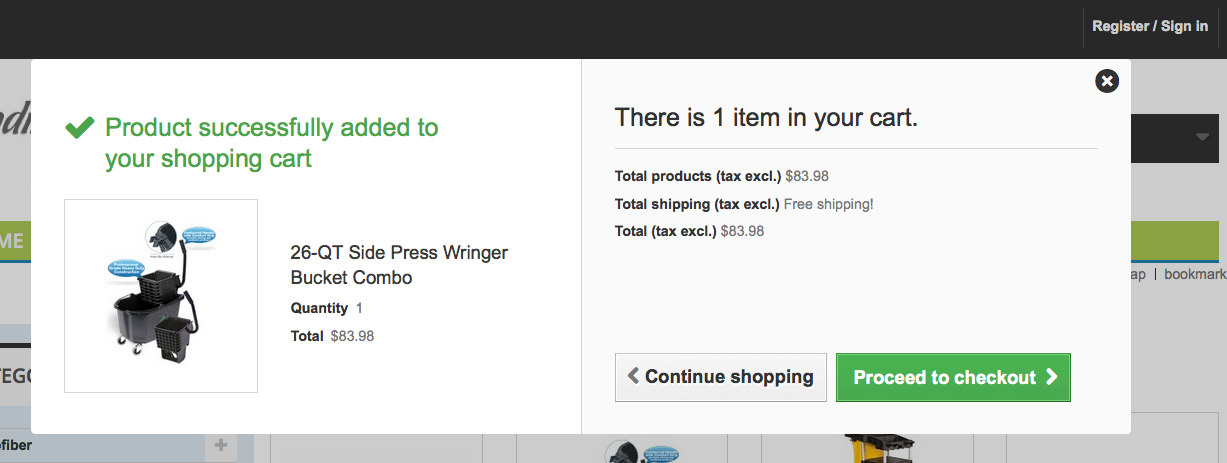Click the right chevron on Proceed to checkout
The height and width of the screenshot is (463, 1227).
pyautogui.click(x=1051, y=377)
